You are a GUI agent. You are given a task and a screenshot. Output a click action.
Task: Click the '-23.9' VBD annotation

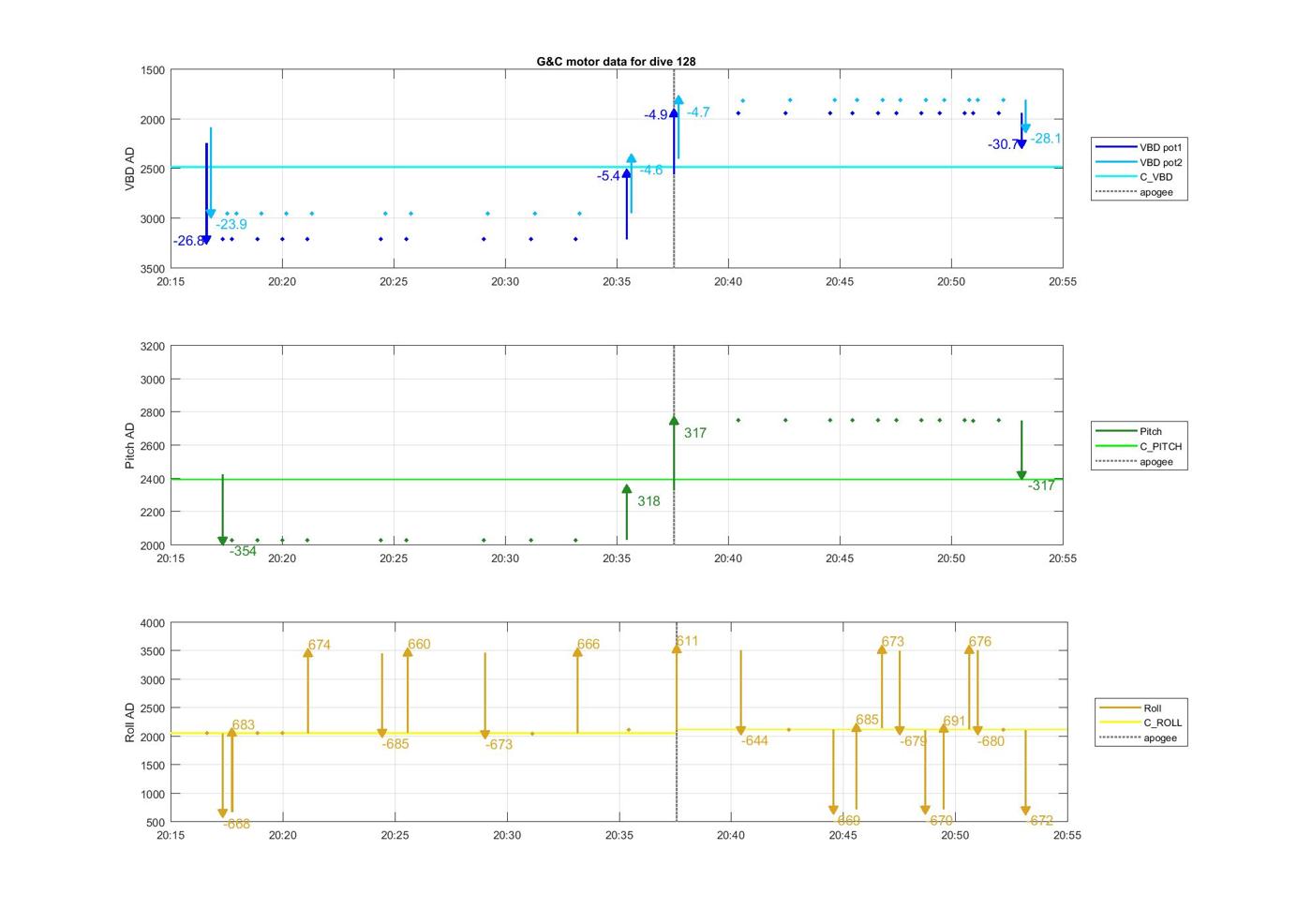[231, 224]
